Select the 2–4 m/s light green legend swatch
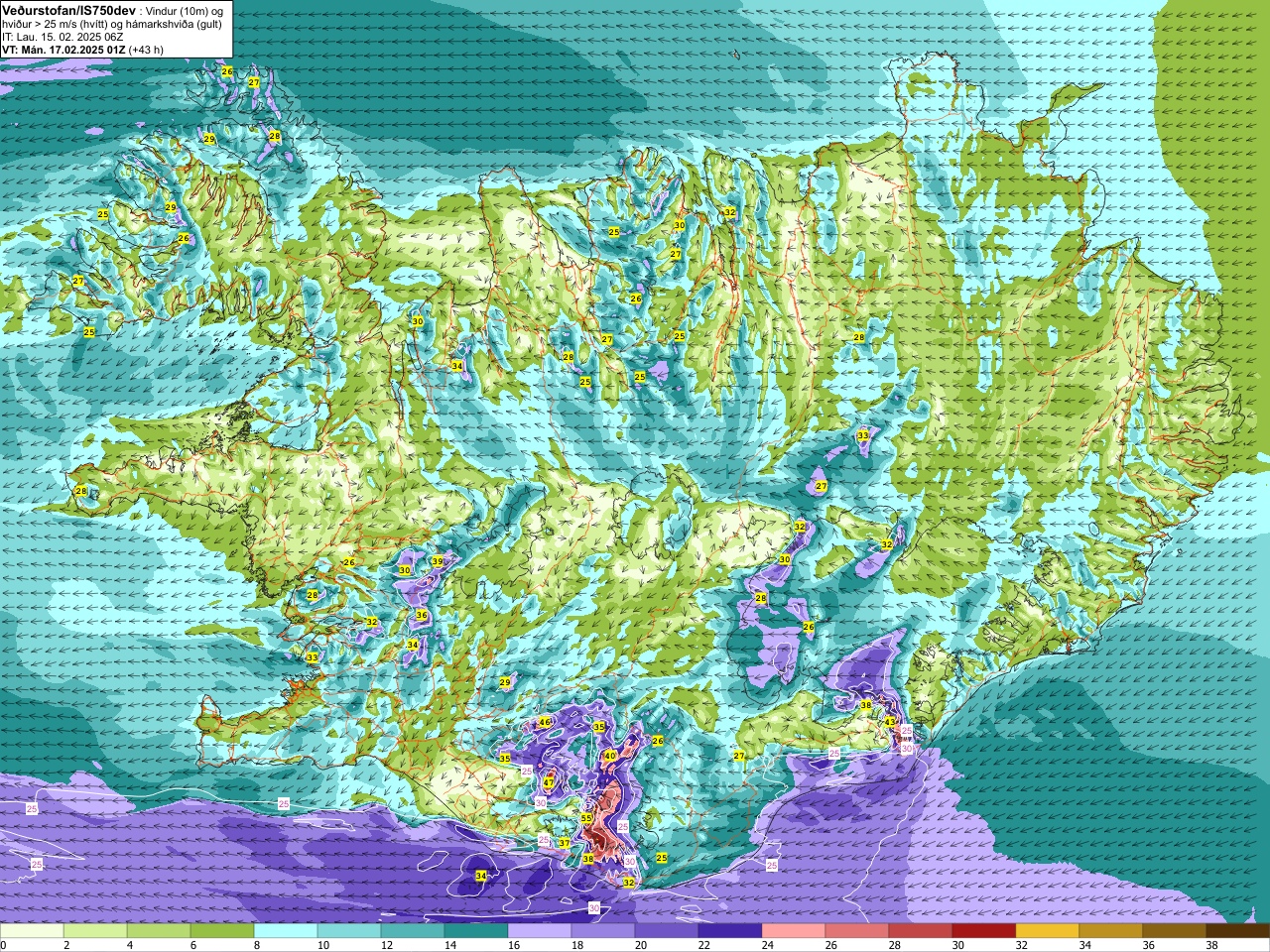Viewport: 1270px width, 952px height. click(95, 931)
